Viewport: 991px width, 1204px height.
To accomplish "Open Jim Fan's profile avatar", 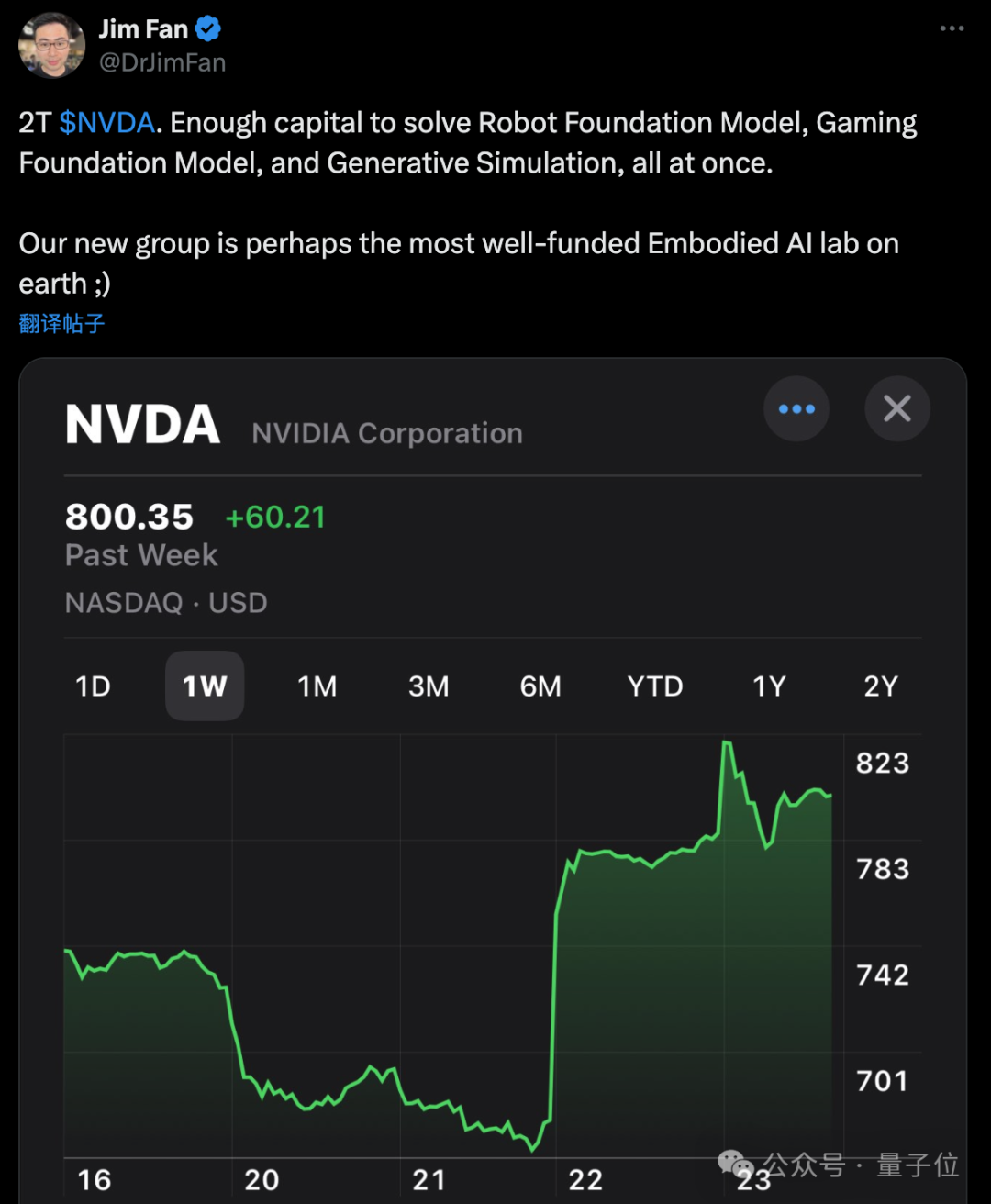I will point(51,45).
